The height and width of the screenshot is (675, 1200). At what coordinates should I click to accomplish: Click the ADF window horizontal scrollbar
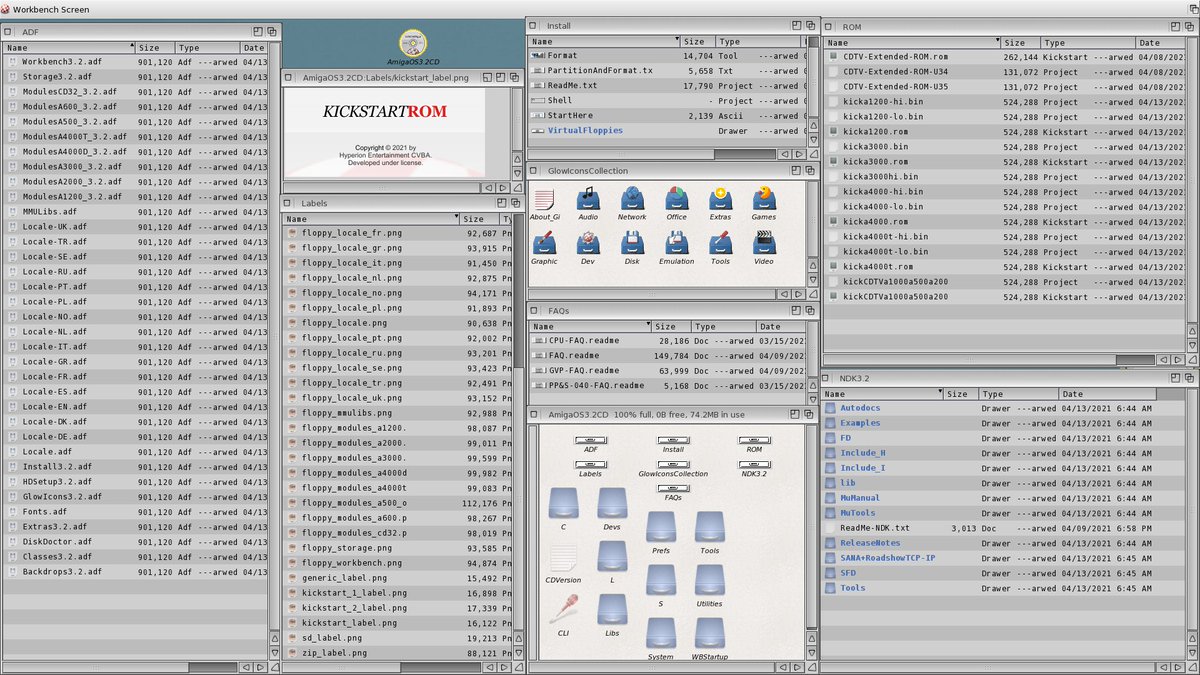118,667
